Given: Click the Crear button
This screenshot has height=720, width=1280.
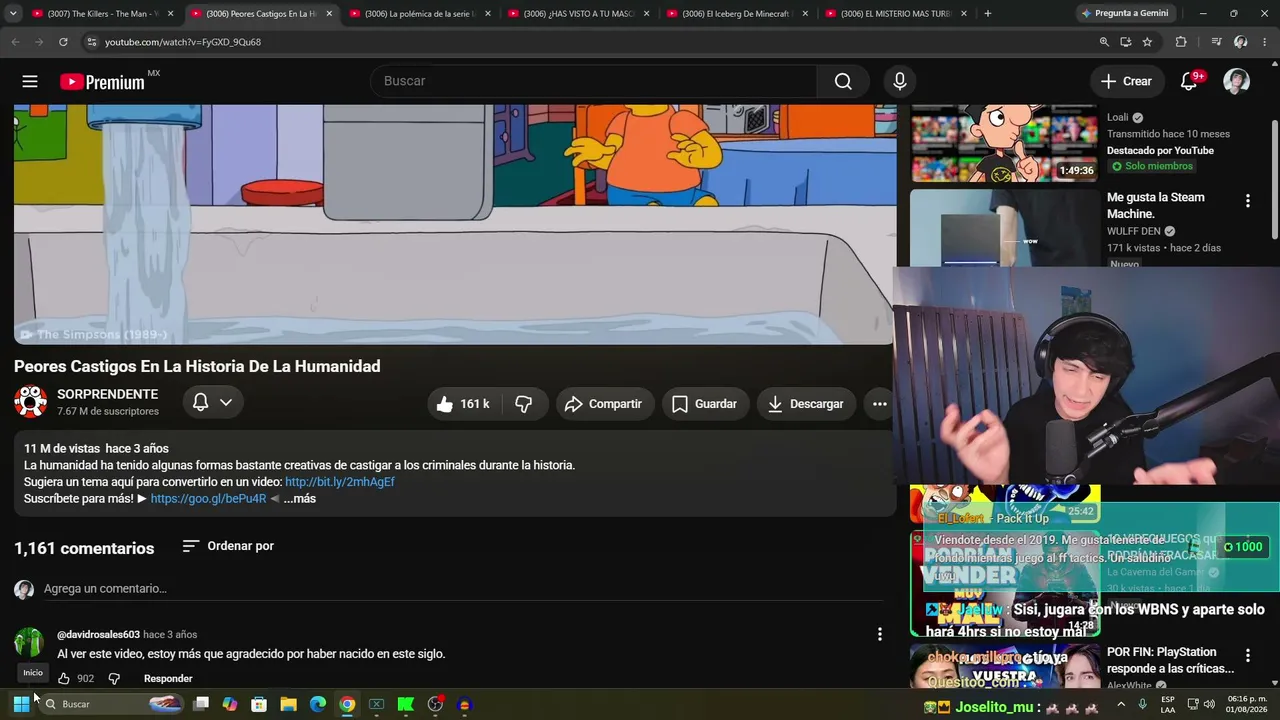Looking at the screenshot, I should 1126,81.
